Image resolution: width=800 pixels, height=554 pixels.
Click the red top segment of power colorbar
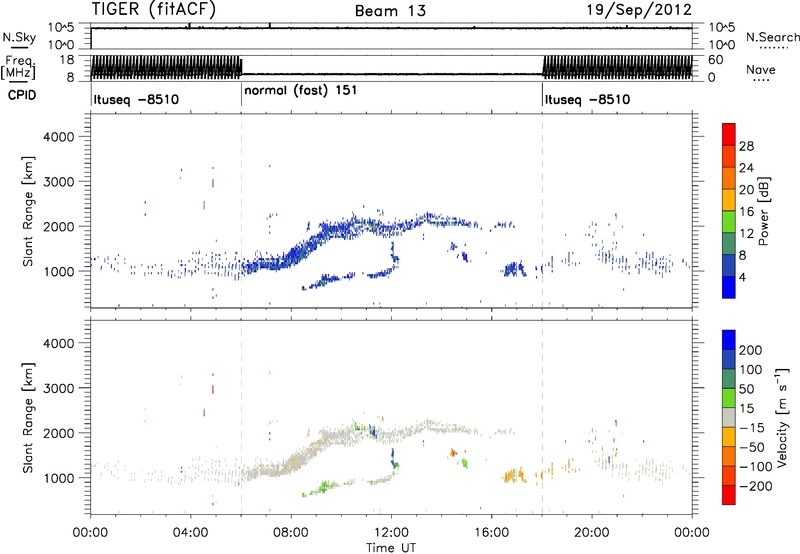(729, 134)
